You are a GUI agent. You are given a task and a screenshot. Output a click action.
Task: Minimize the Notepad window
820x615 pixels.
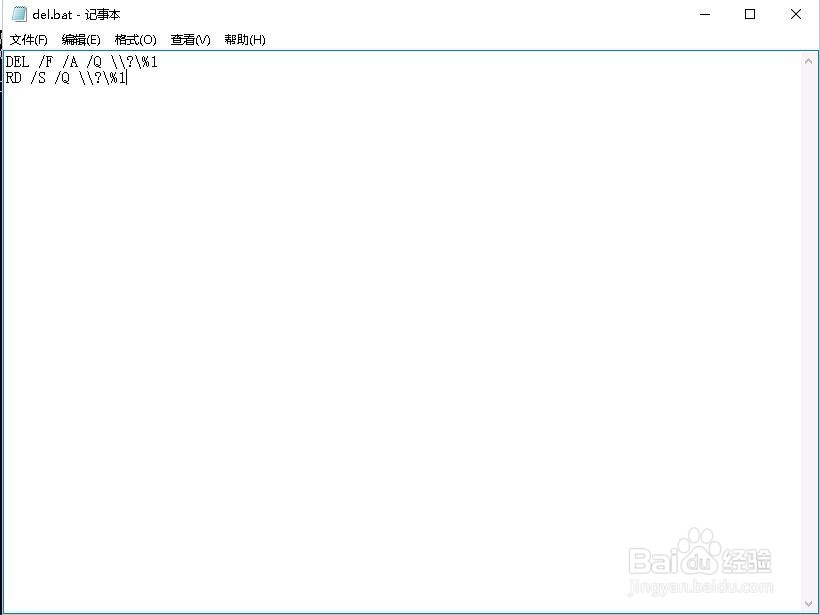[705, 14]
